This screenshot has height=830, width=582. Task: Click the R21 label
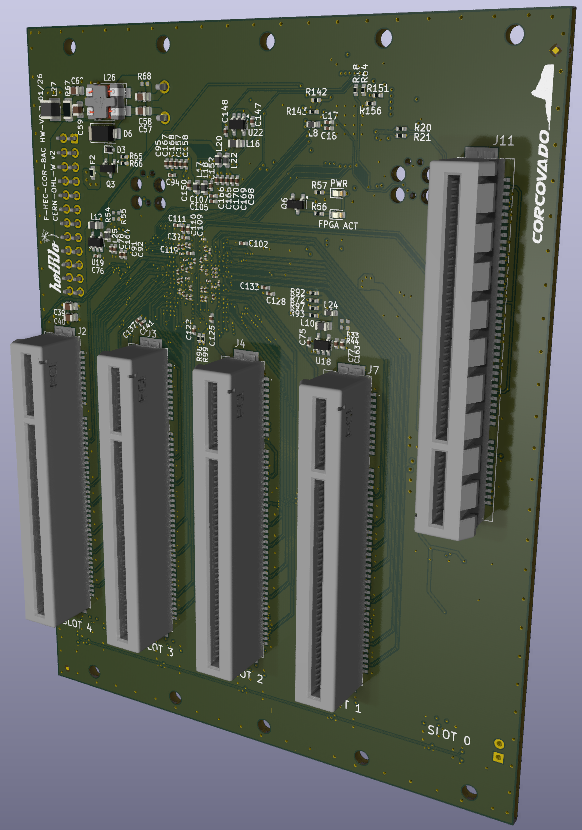423,137
